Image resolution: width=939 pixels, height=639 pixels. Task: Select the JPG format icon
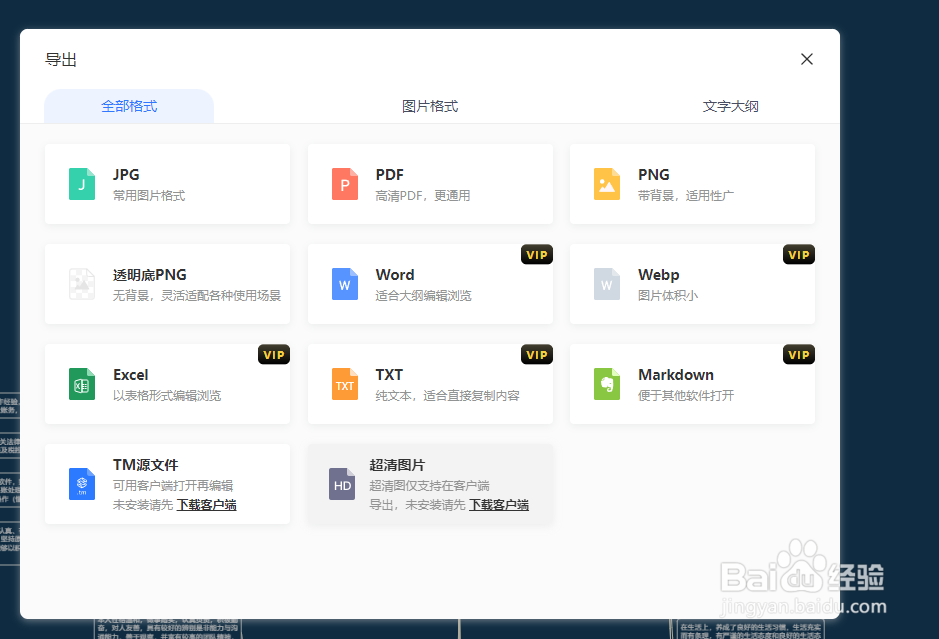click(x=81, y=184)
